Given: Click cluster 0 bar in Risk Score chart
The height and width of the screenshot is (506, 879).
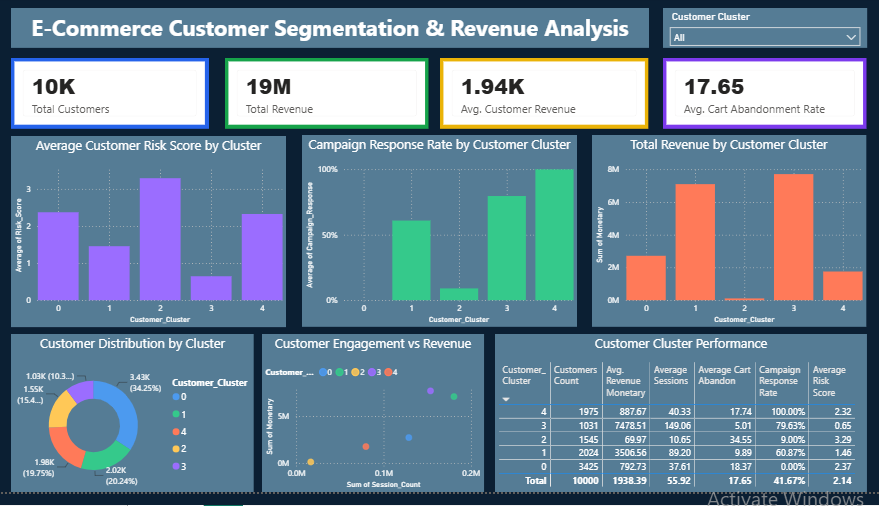Looking at the screenshot, I should coord(58,256).
